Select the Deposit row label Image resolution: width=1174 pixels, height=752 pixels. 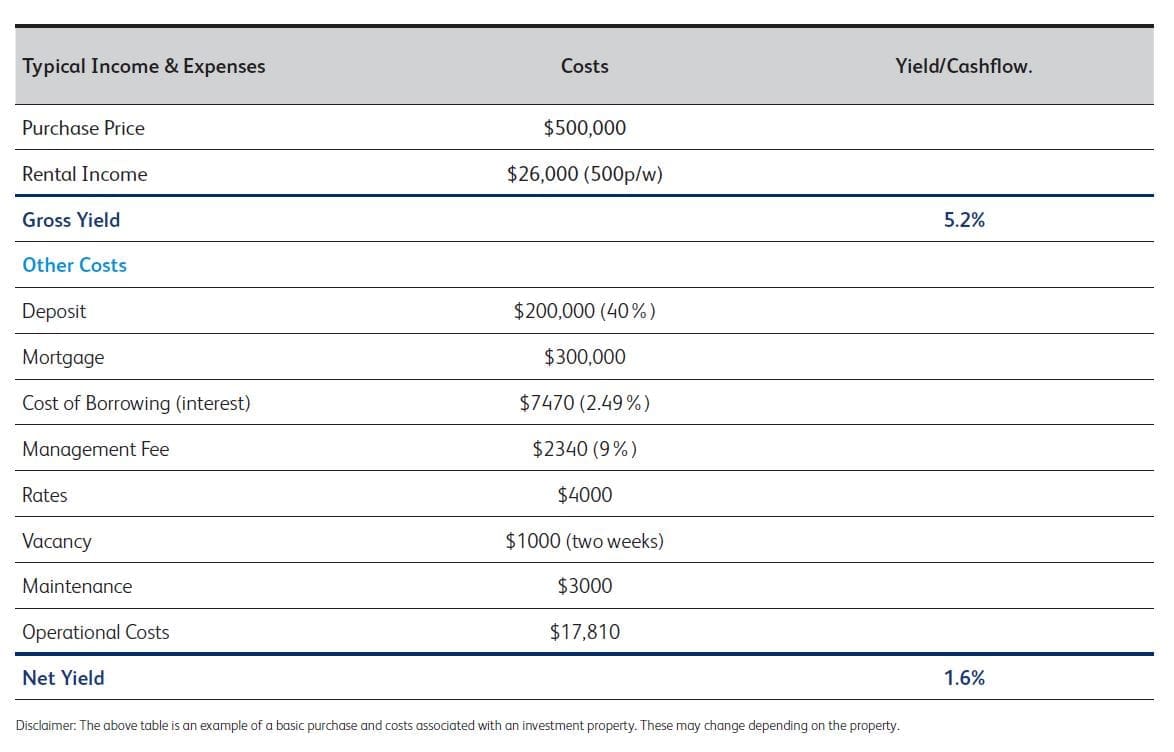pyautogui.click(x=54, y=311)
